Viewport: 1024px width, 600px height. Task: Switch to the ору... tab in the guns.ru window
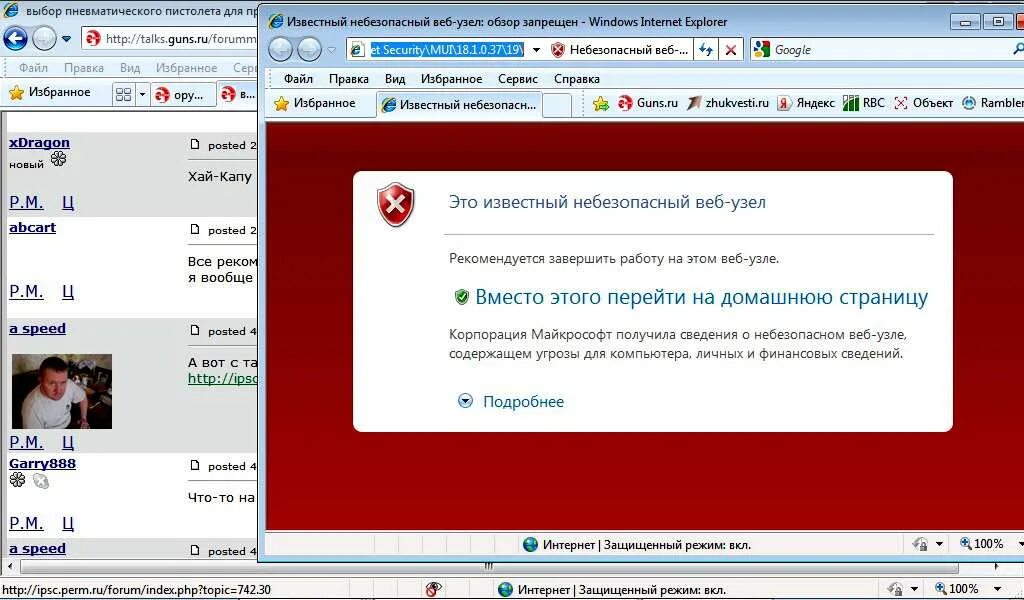pyautogui.click(x=181, y=95)
